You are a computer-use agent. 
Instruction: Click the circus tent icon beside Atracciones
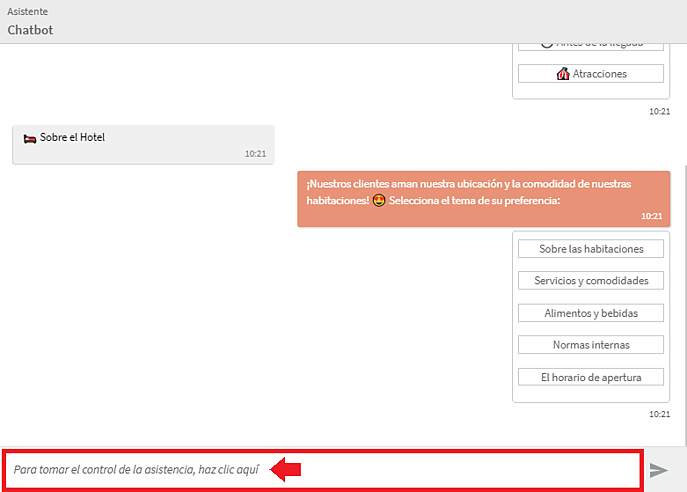tap(563, 74)
